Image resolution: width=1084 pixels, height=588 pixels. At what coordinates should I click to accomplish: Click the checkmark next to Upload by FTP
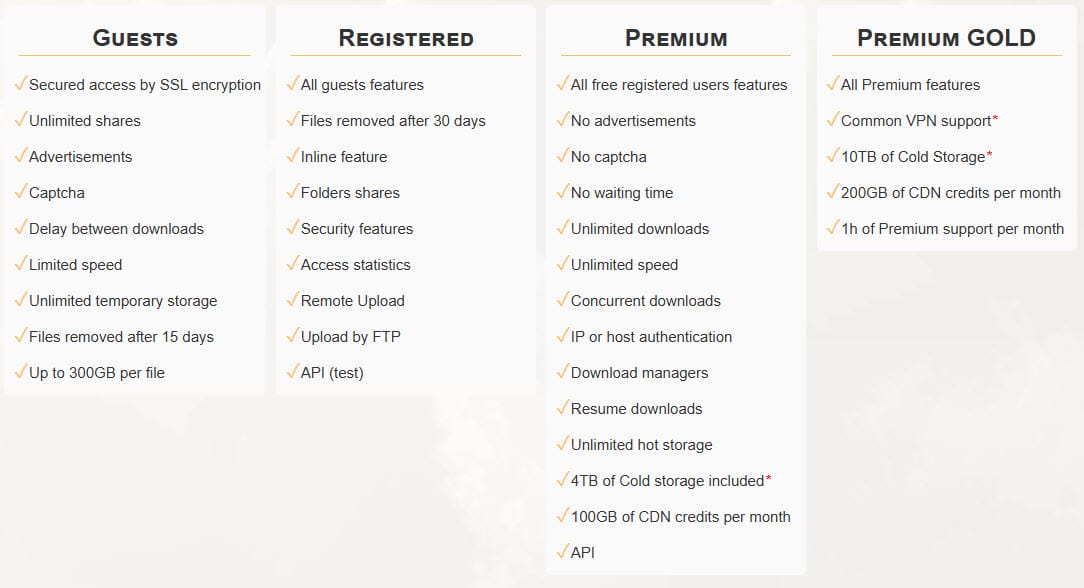pos(293,336)
